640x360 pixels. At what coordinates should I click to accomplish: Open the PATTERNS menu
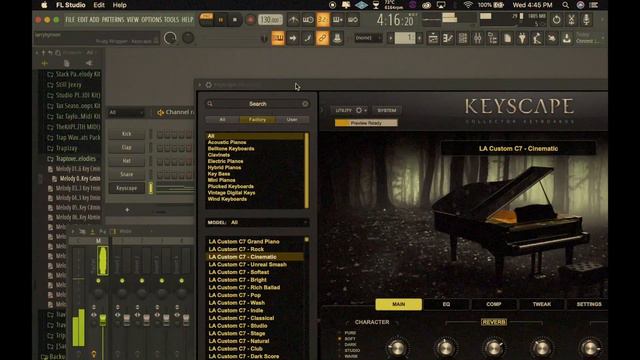(113, 20)
